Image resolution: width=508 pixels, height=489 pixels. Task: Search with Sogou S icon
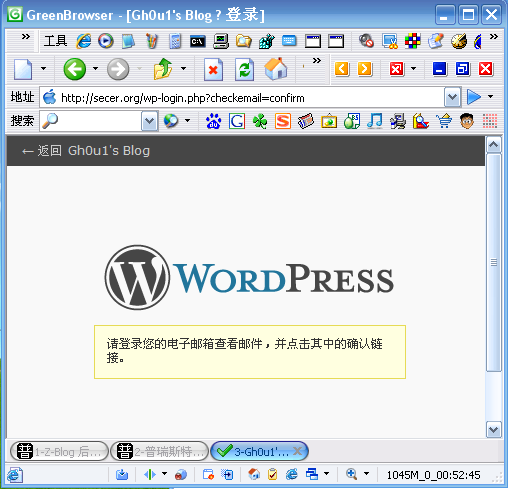point(283,121)
